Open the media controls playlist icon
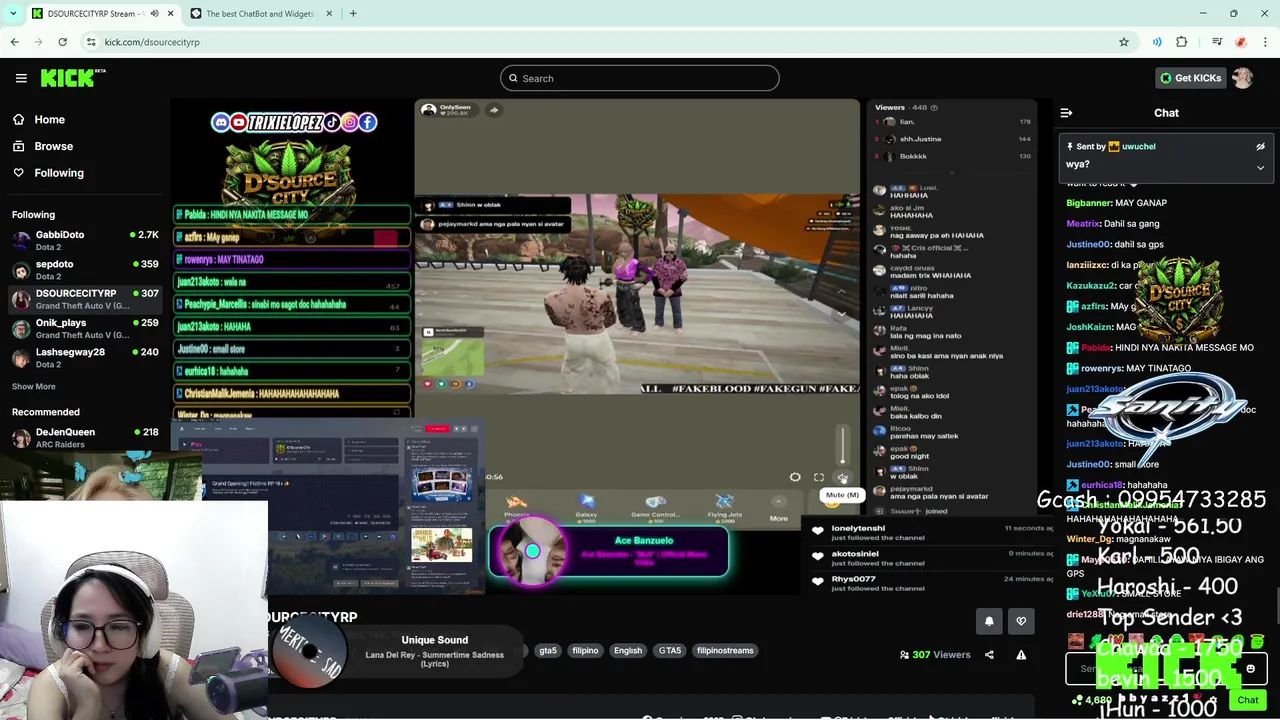Viewport: 1280px width, 720px height. 1217,42
